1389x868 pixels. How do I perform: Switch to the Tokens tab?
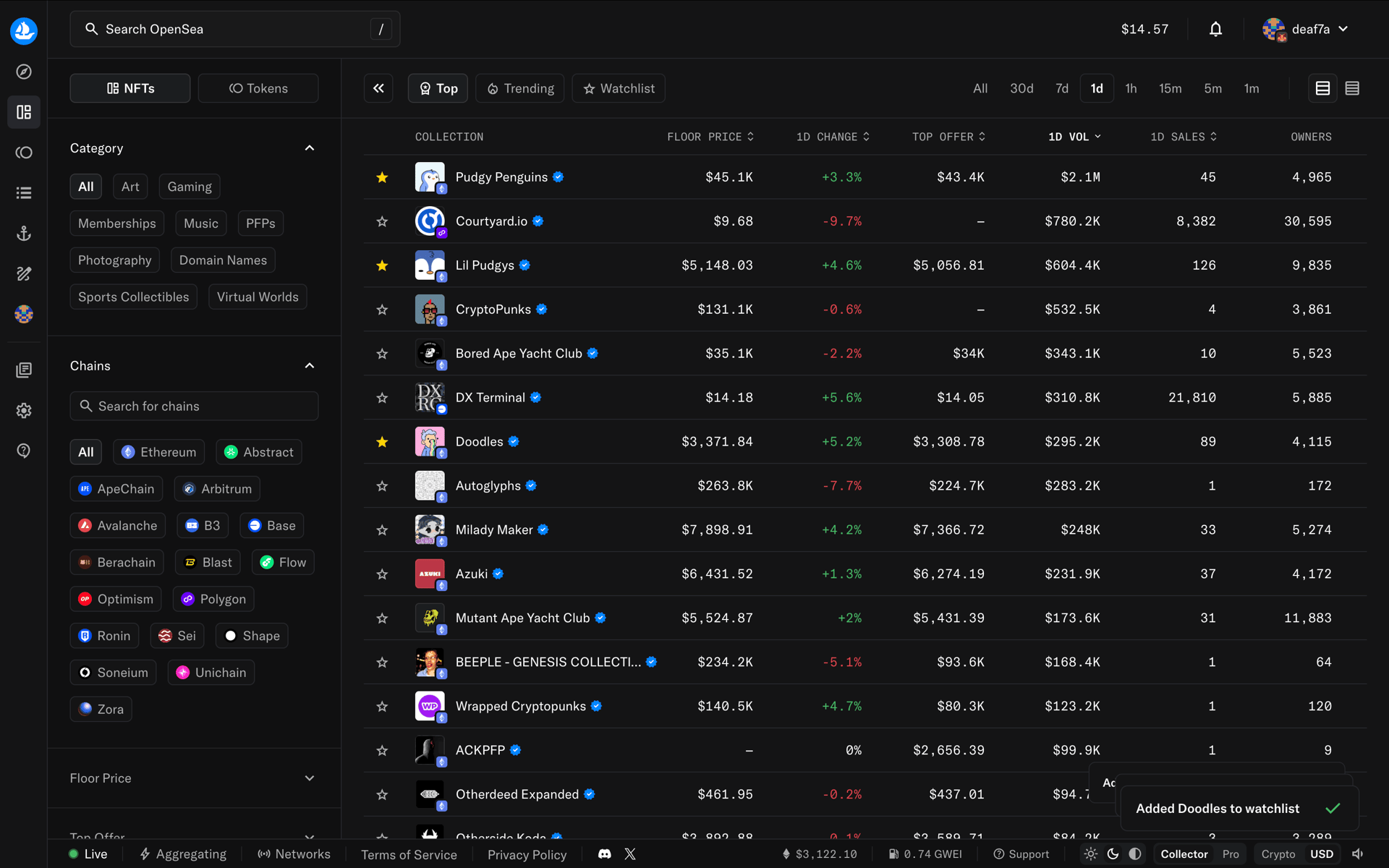[x=258, y=88]
